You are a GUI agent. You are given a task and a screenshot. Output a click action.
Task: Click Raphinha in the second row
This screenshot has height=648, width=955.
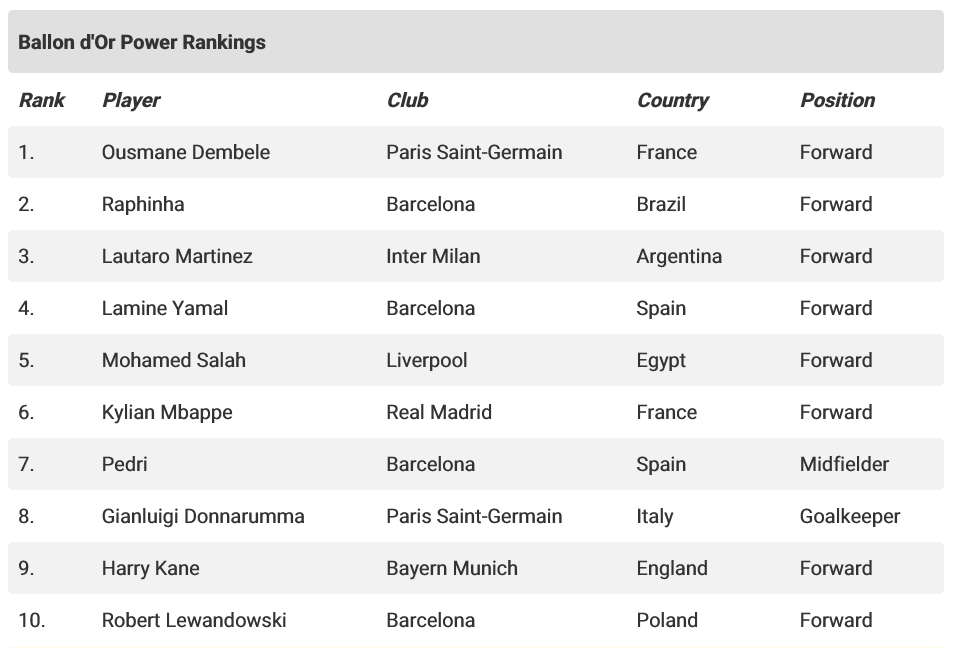pyautogui.click(x=143, y=204)
